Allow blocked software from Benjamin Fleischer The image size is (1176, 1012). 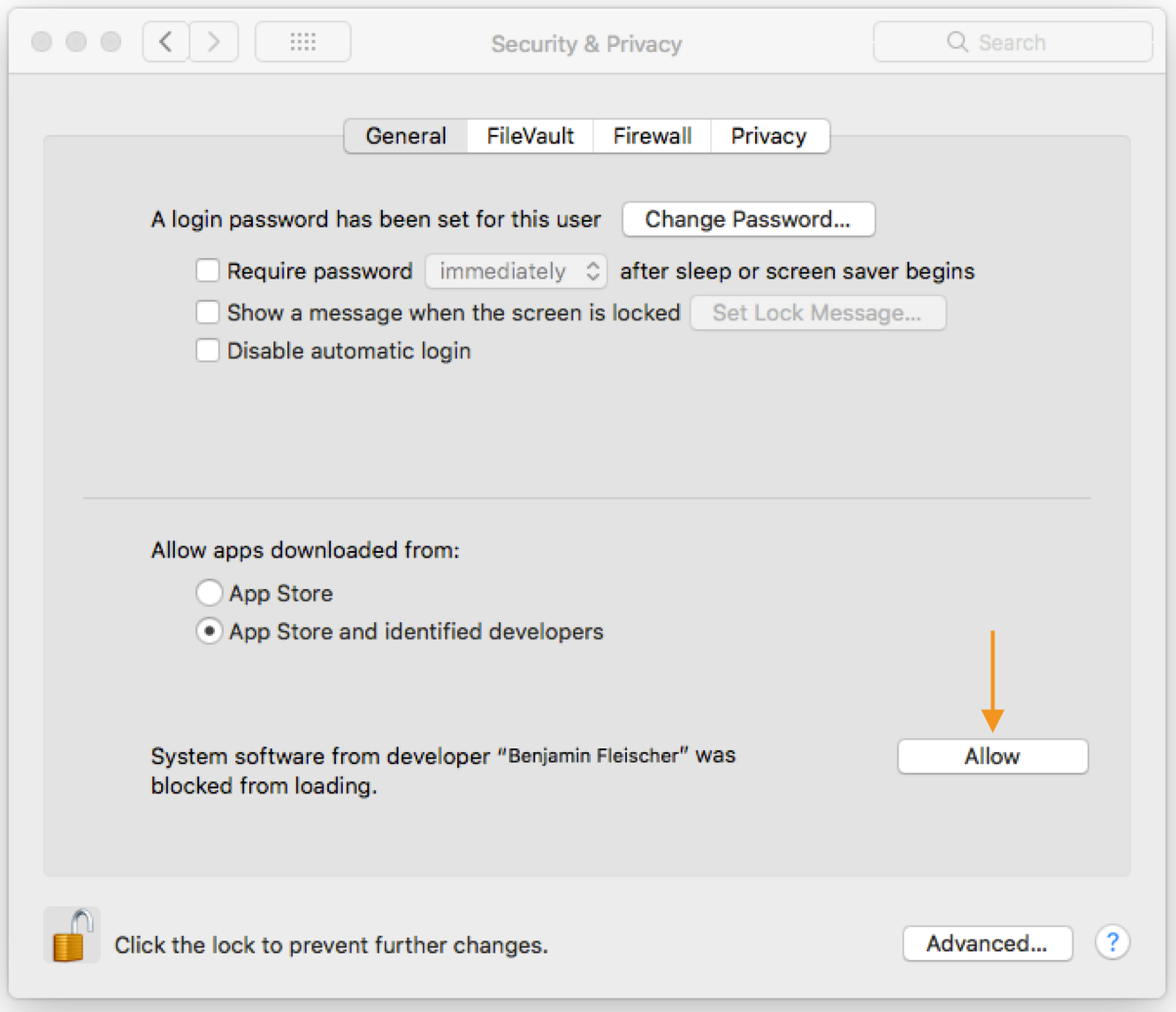992,756
